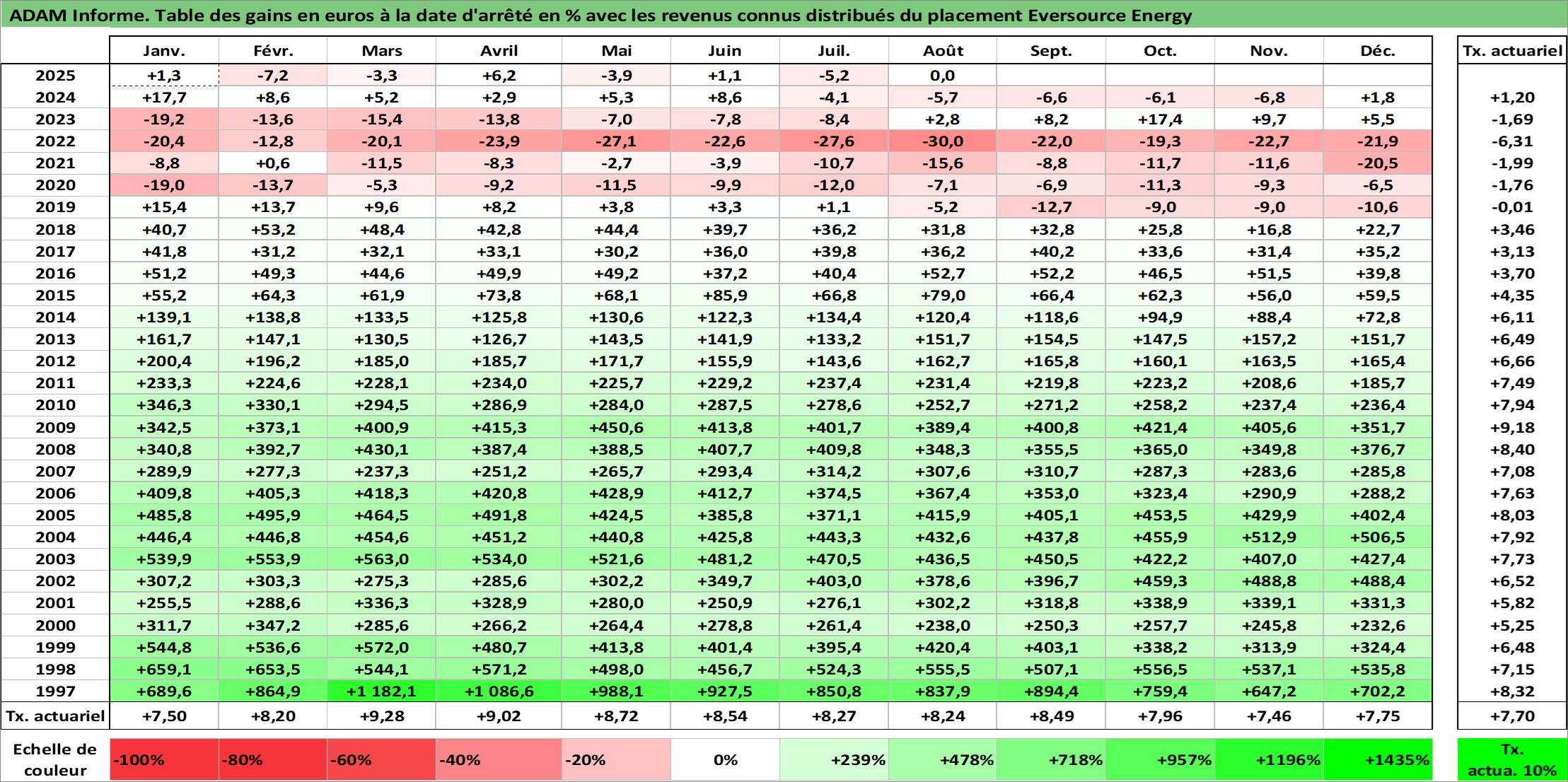Click the '+53,2' cell for February 2018

click(x=273, y=230)
